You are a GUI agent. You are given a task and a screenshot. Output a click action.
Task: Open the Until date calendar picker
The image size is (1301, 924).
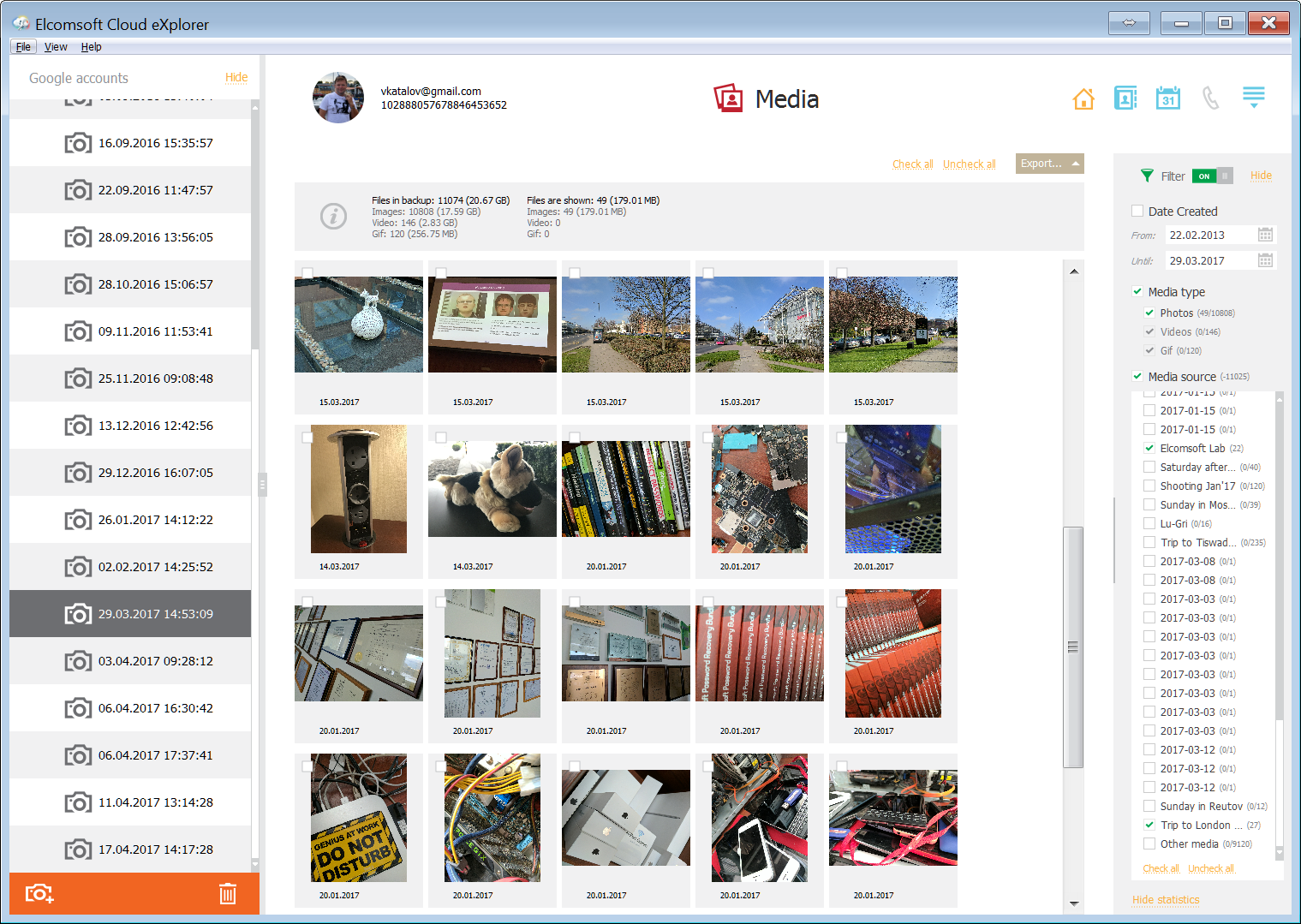coord(1265,260)
